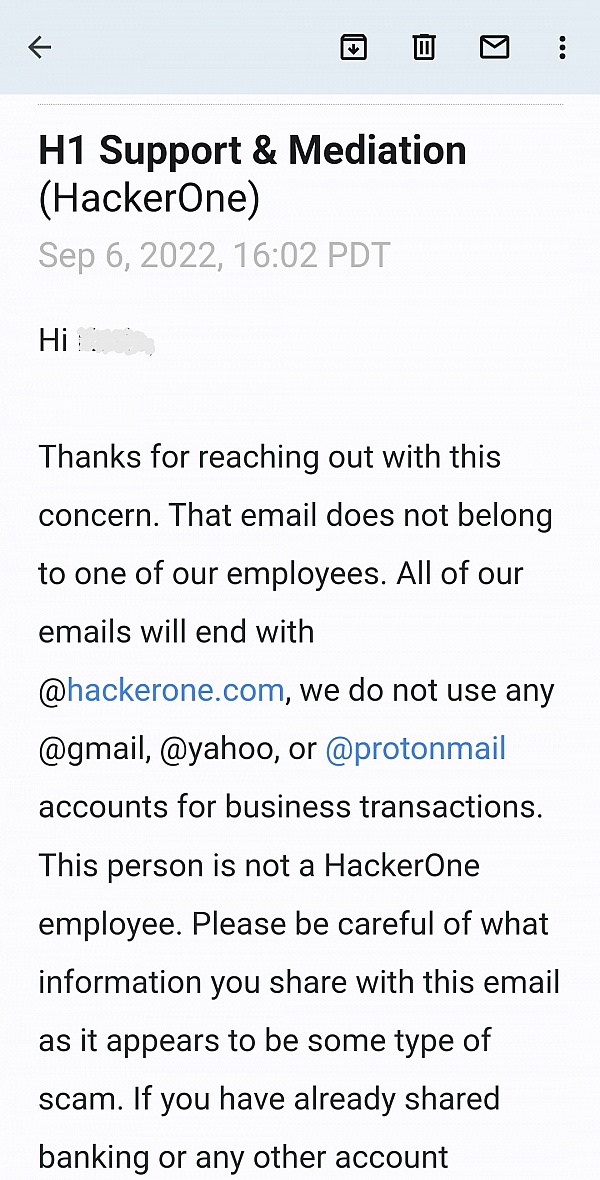600x1180 pixels.
Task: Go back using the left arrow
Action: (x=39, y=47)
